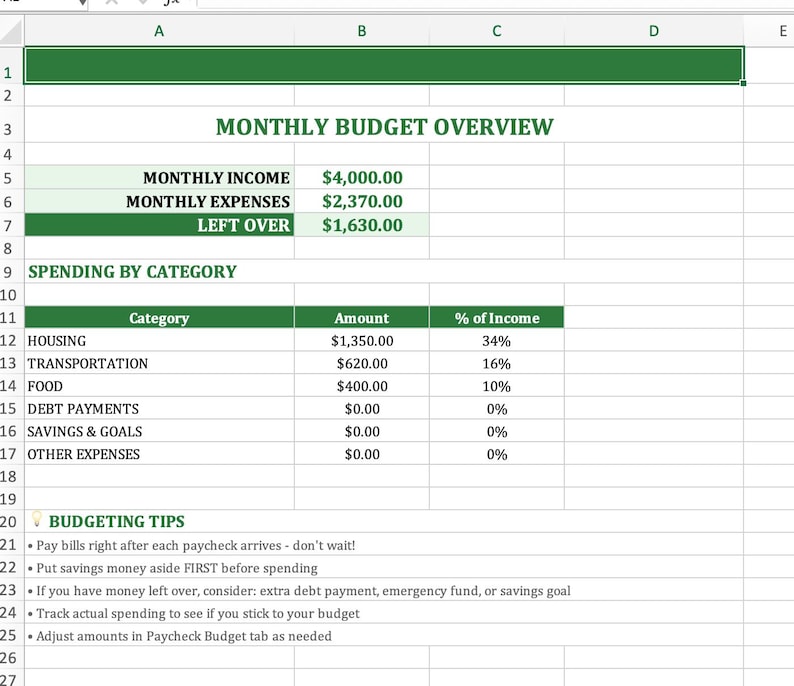Select column D header
Image resolution: width=794 pixels, height=686 pixels.
[654, 31]
